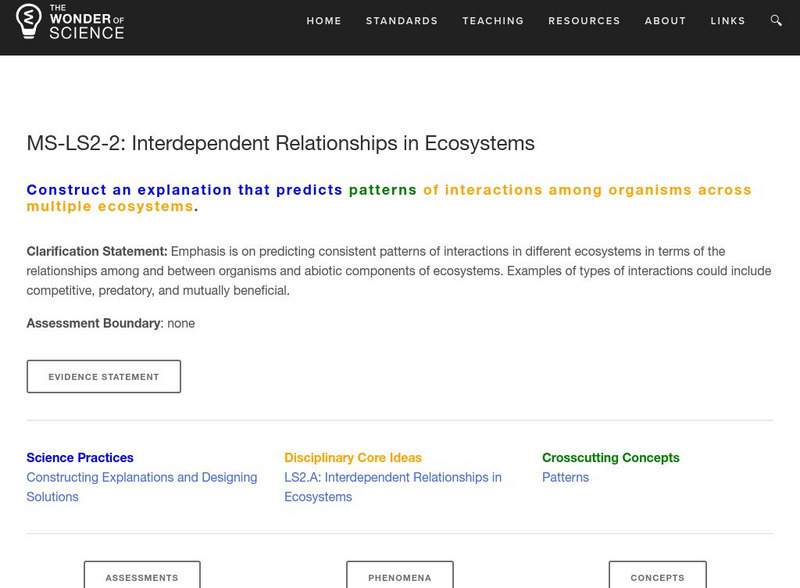Screen dimensions: 800x588
Task: Open the search magnifier in the navbar
Action: click(x=775, y=20)
